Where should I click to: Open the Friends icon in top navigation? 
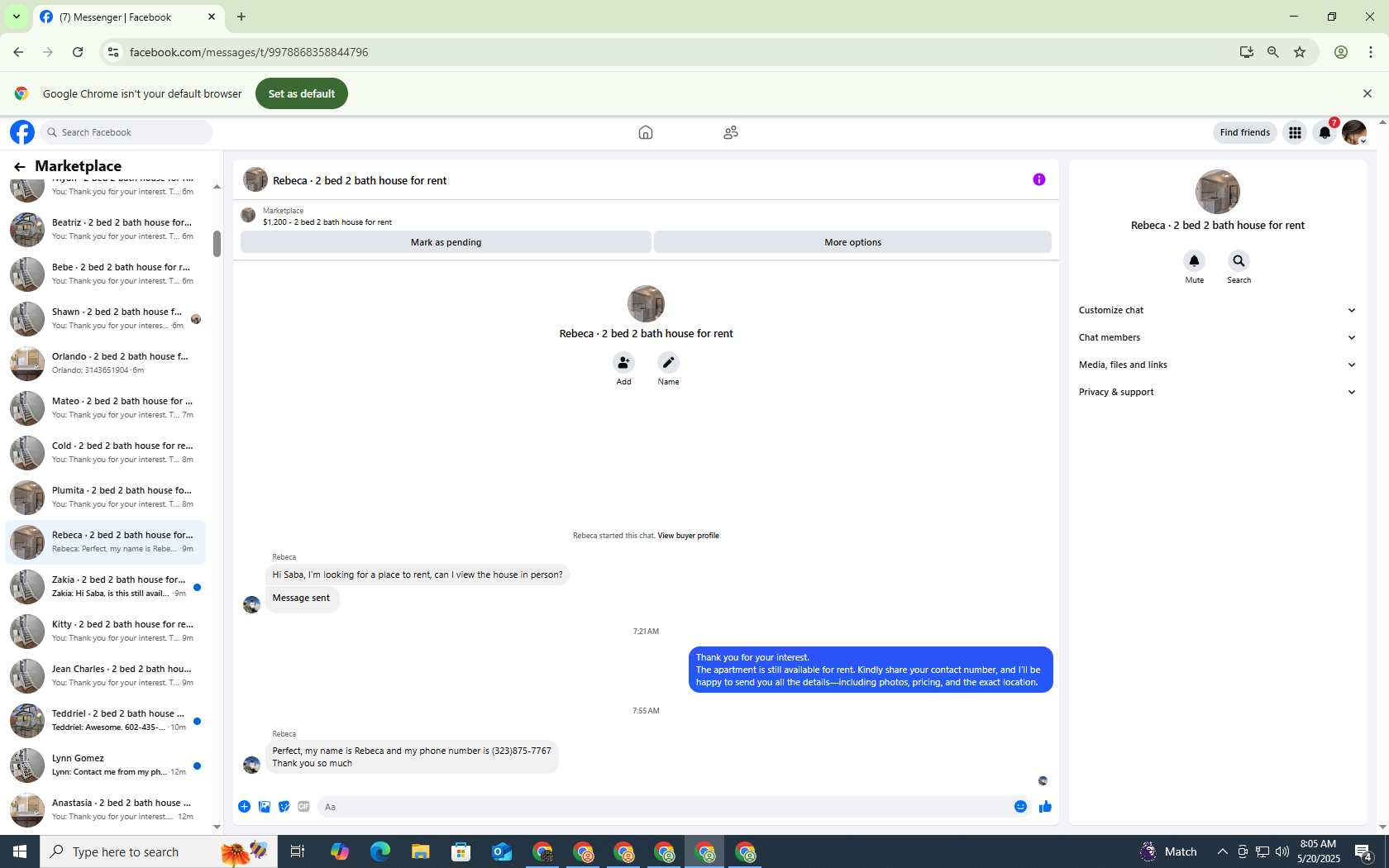pos(731,132)
